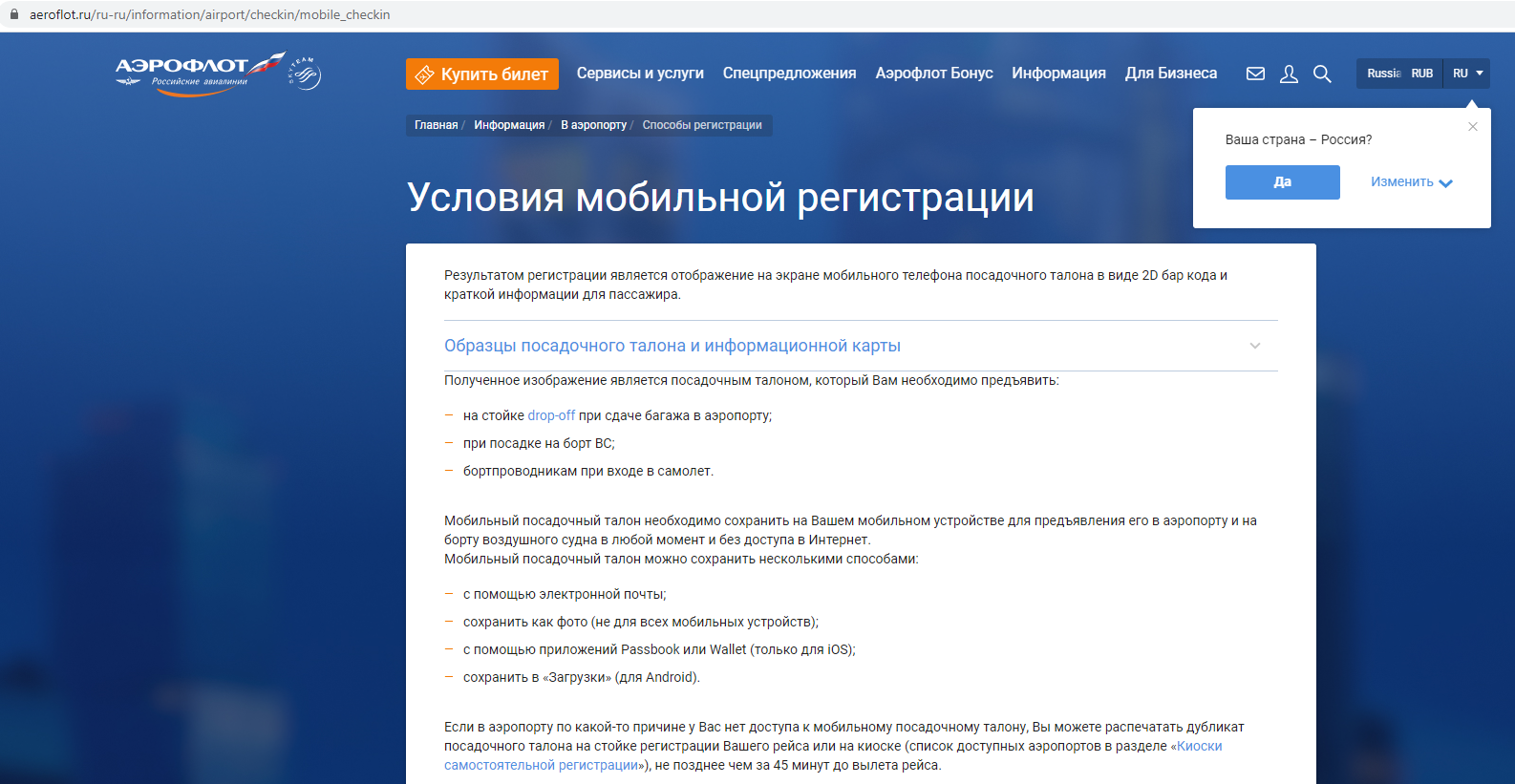Screen dimensions: 1515x784
Task: Click the Russia RUB country selector
Action: point(1399,74)
